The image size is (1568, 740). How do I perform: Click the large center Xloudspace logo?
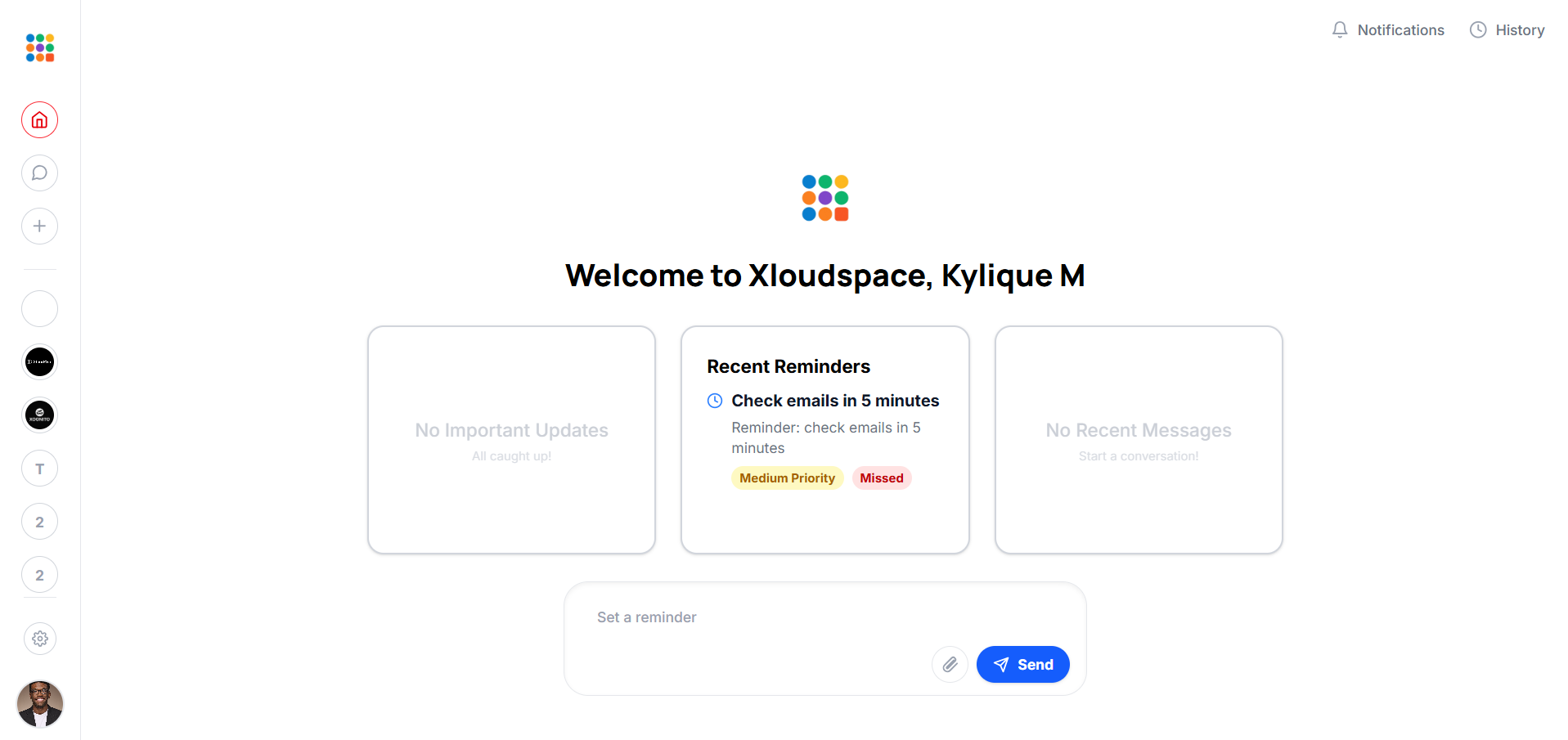825,198
